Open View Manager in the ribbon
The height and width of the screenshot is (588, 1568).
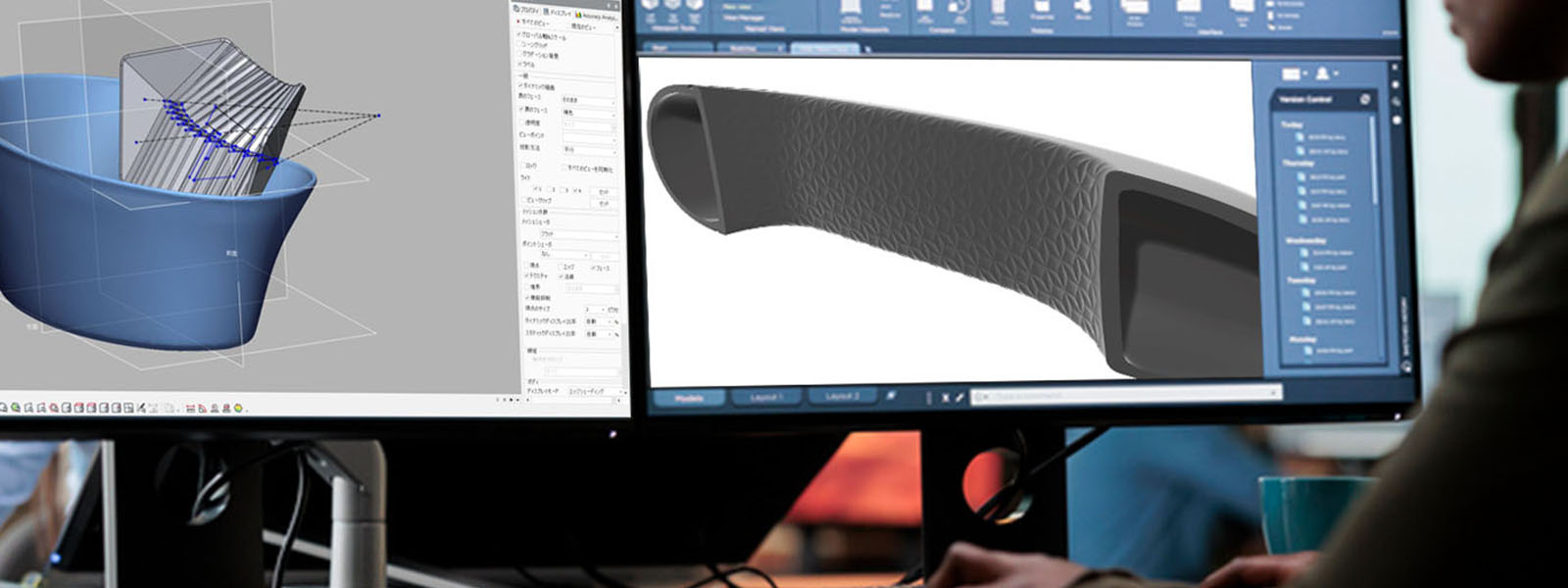click(744, 18)
